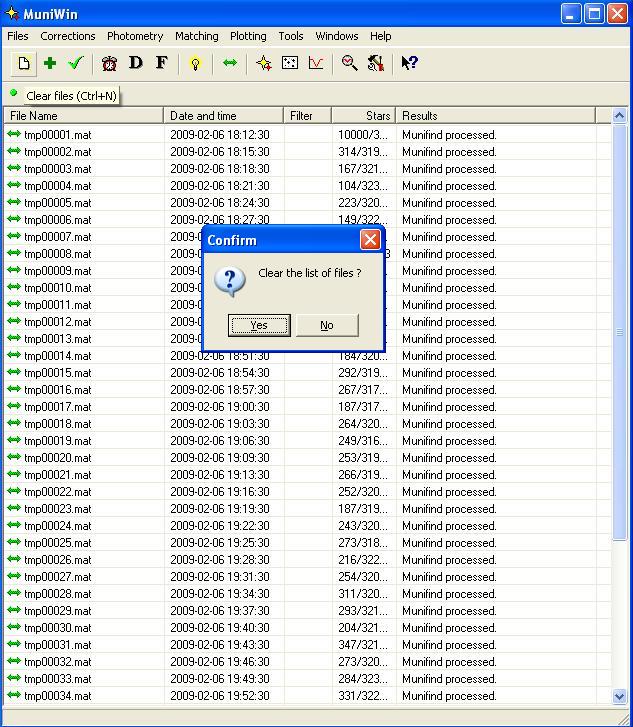Sort list by File Name column header
This screenshot has height=727, width=633.
(84, 116)
